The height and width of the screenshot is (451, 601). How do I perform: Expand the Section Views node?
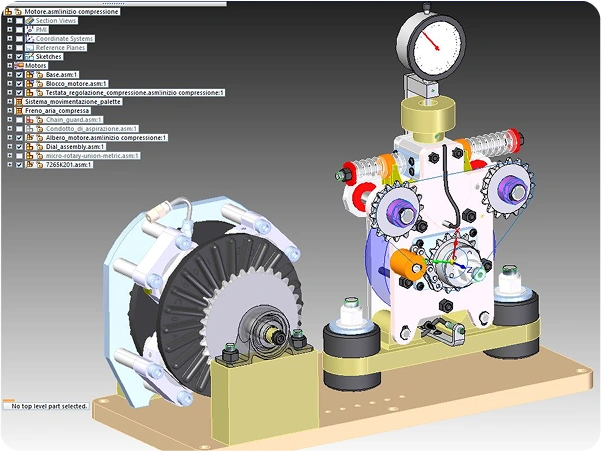click(9, 20)
